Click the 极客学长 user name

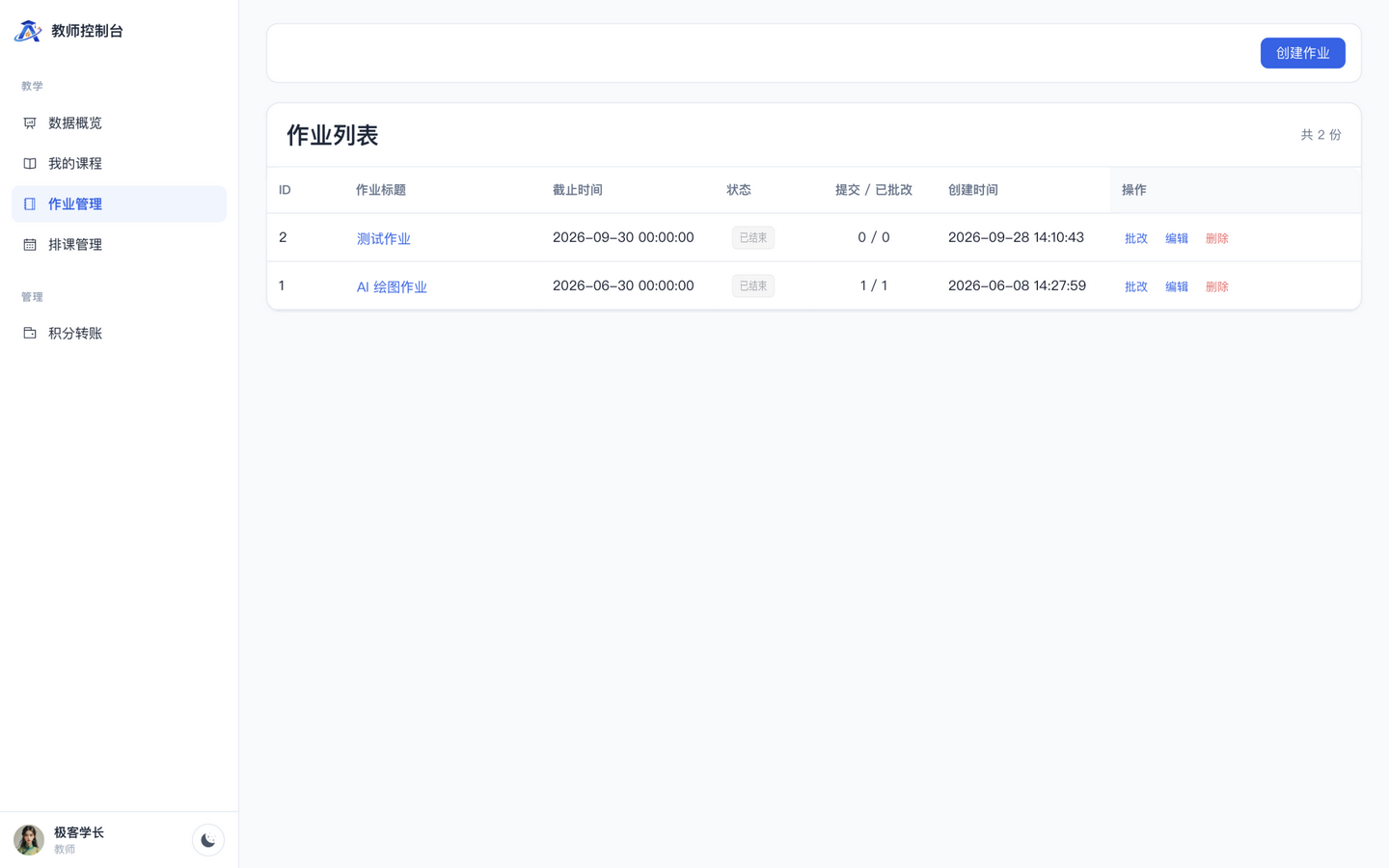pyautogui.click(x=79, y=832)
